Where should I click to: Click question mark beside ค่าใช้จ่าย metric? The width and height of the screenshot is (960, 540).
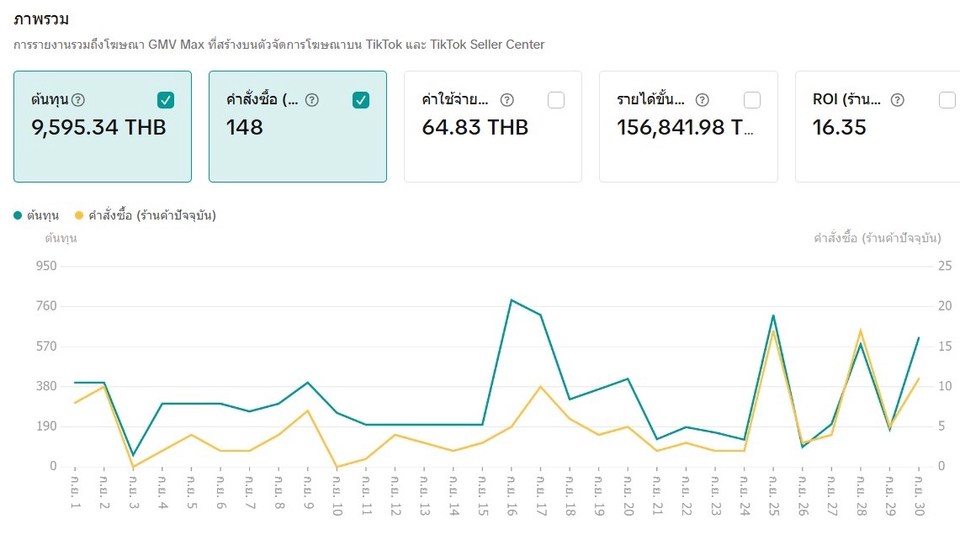pyautogui.click(x=507, y=100)
